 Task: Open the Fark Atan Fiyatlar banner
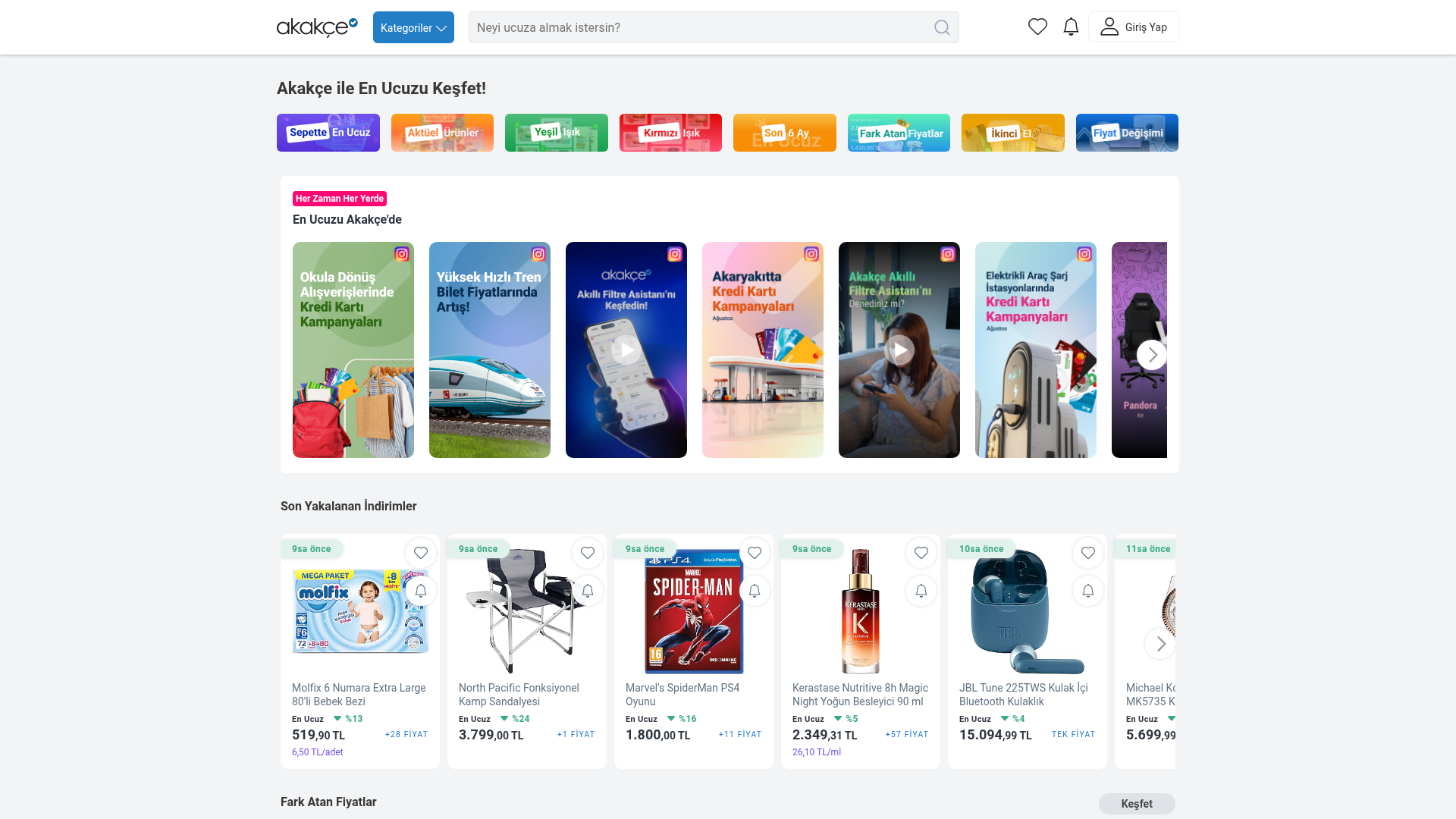point(899,133)
